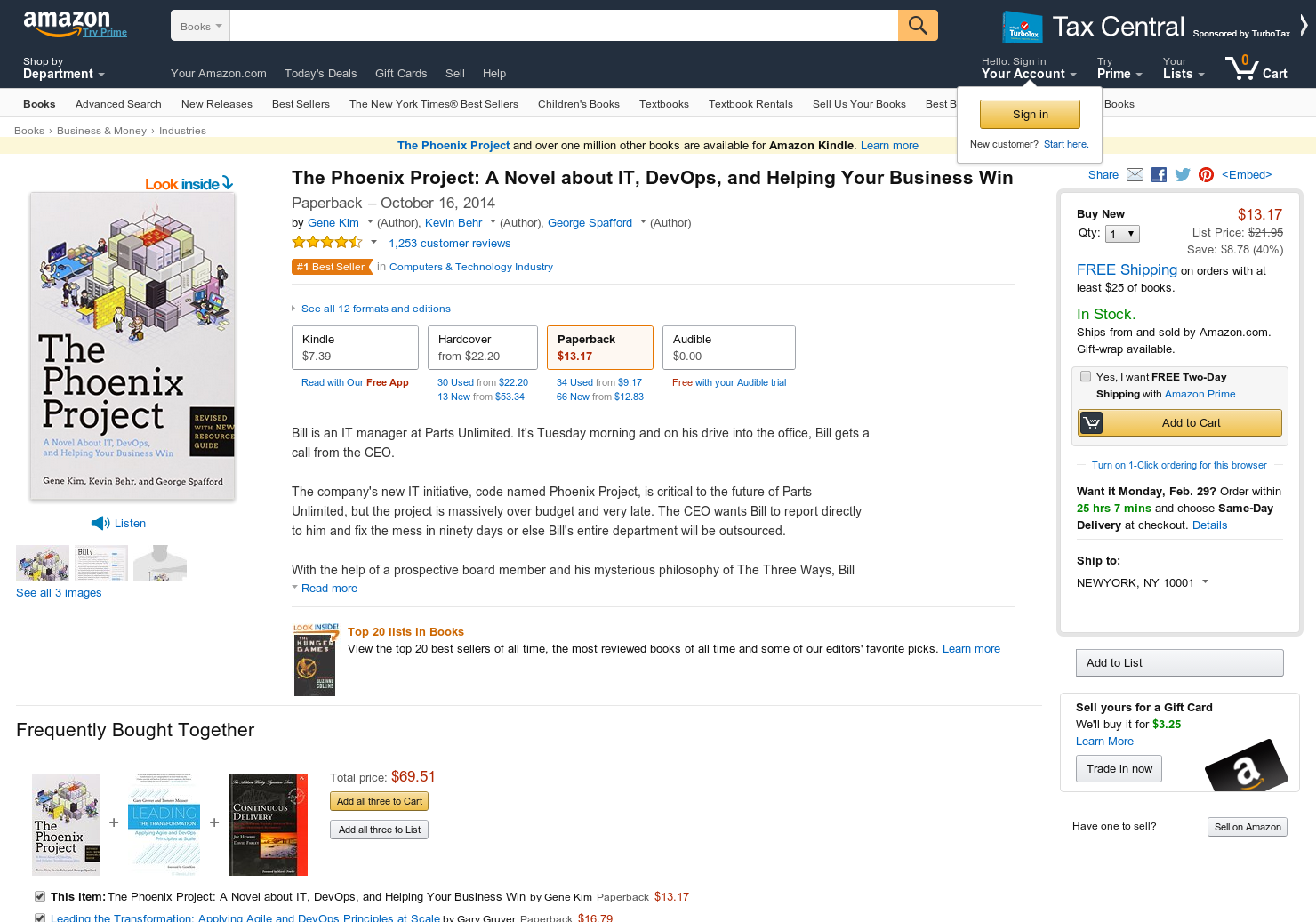Open the Embed link
1316x922 pixels.
click(1247, 174)
